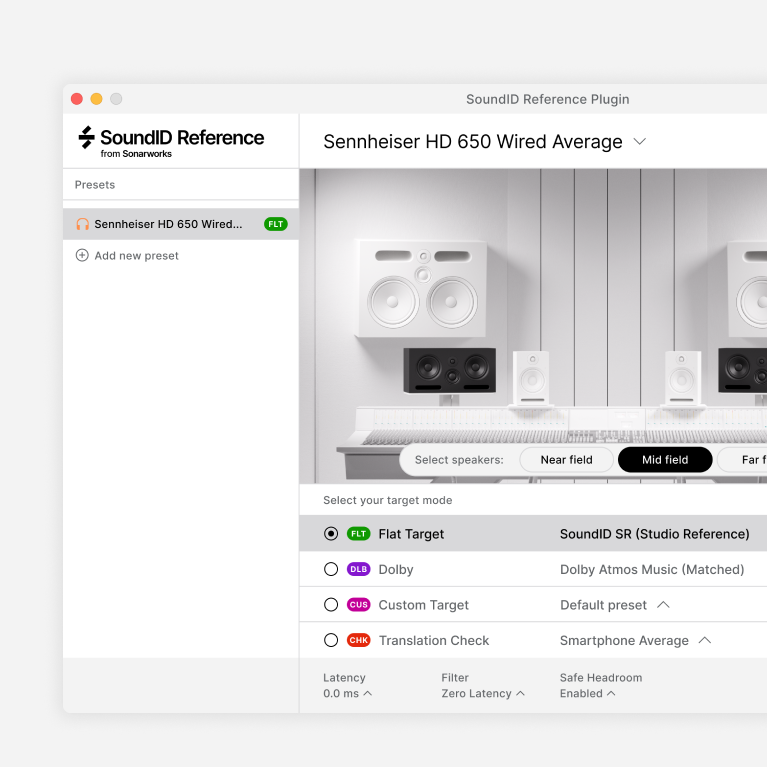Click the purple DLB Dolby badge
This screenshot has height=767, width=767.
(x=358, y=570)
